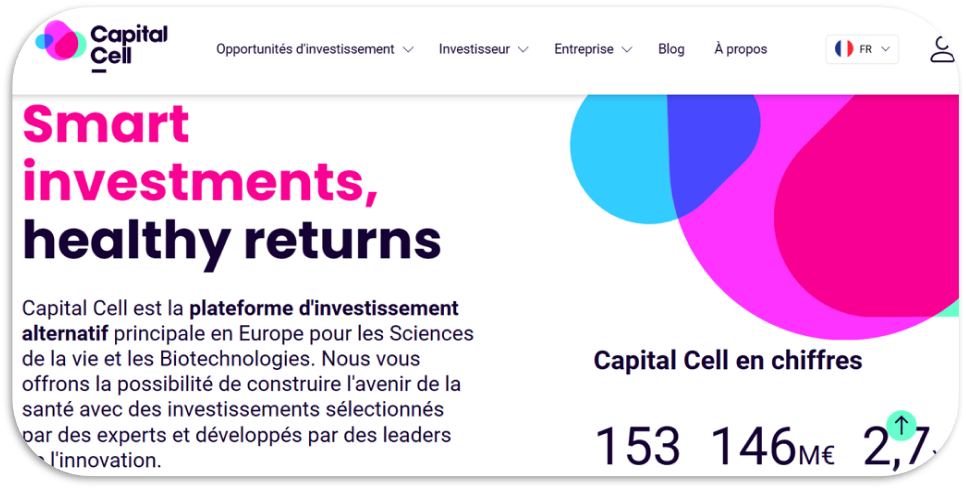
Task: Click the bold "plateforme d'investissement" text
Action: 324,308
